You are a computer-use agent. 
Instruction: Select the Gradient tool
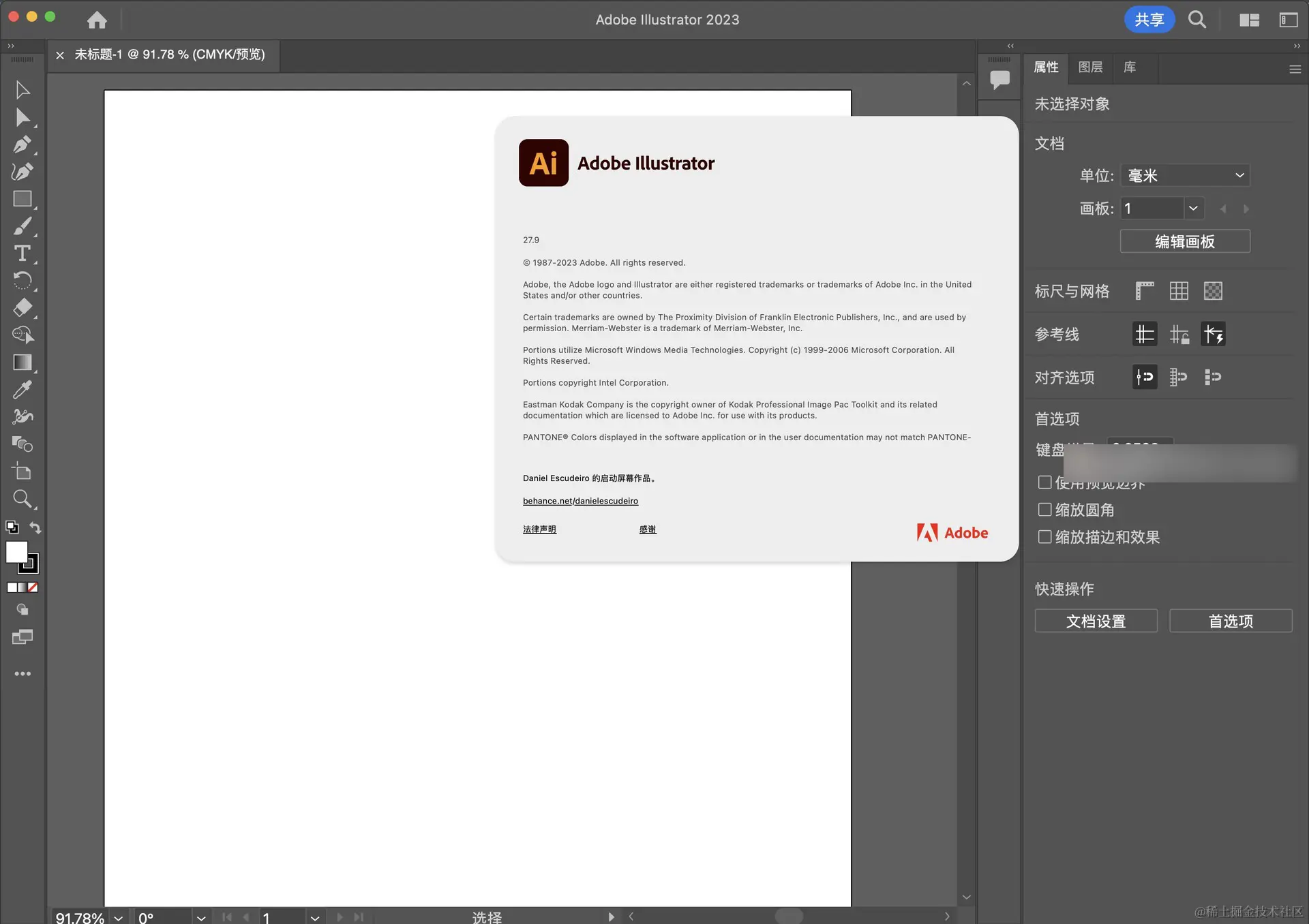click(22, 363)
